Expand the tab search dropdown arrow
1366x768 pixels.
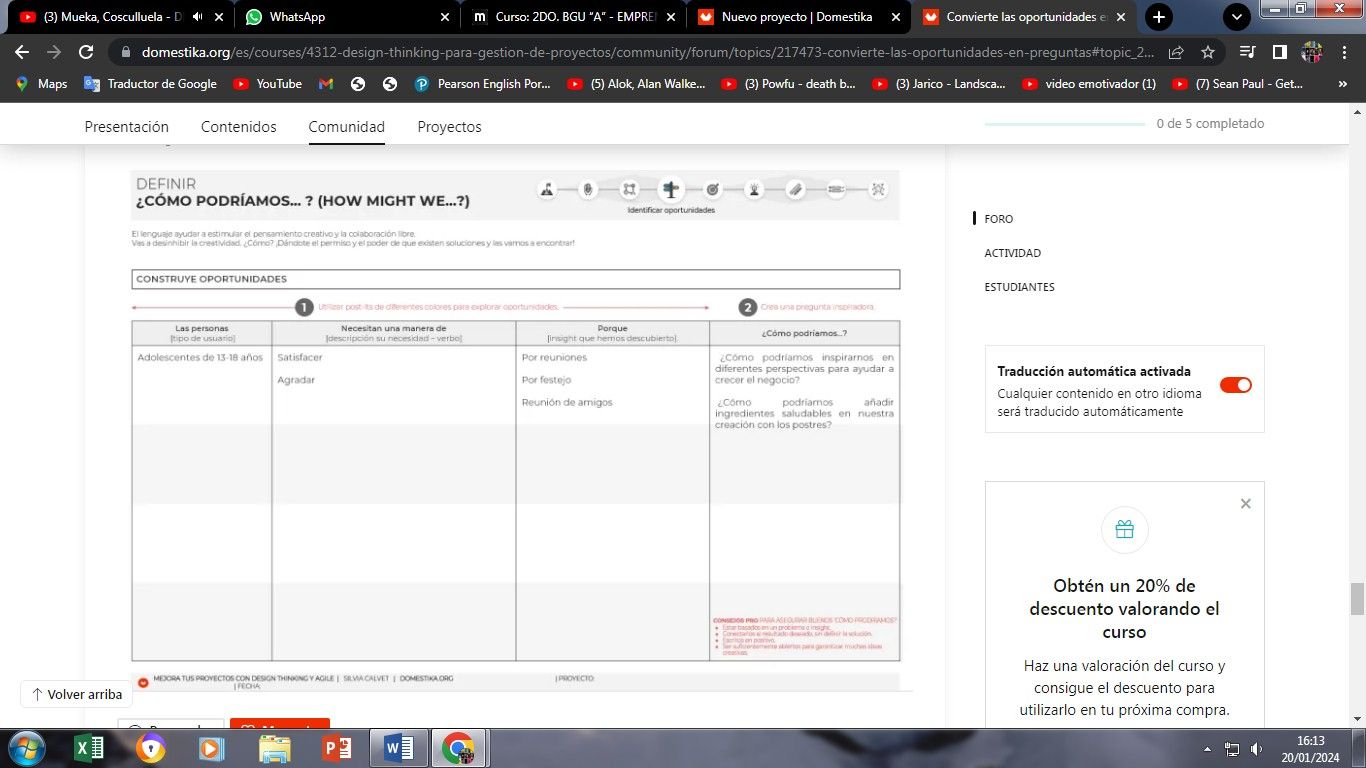[1237, 17]
